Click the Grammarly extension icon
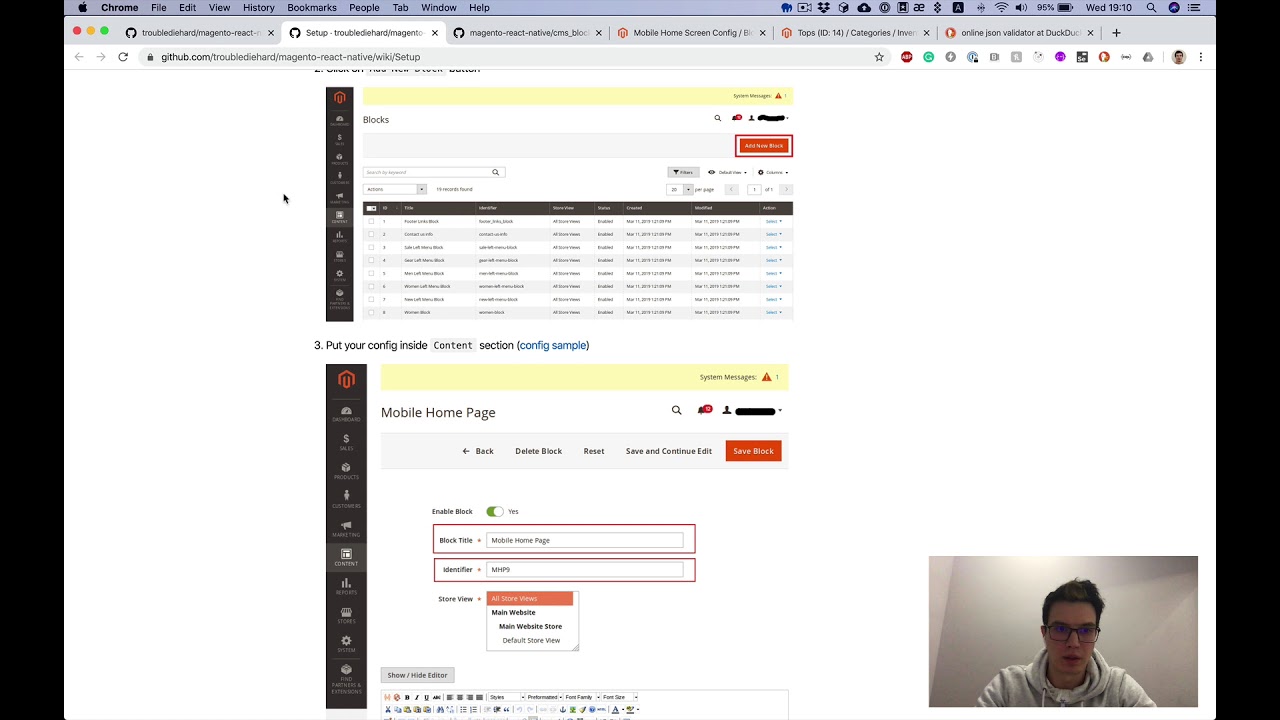 click(x=929, y=57)
